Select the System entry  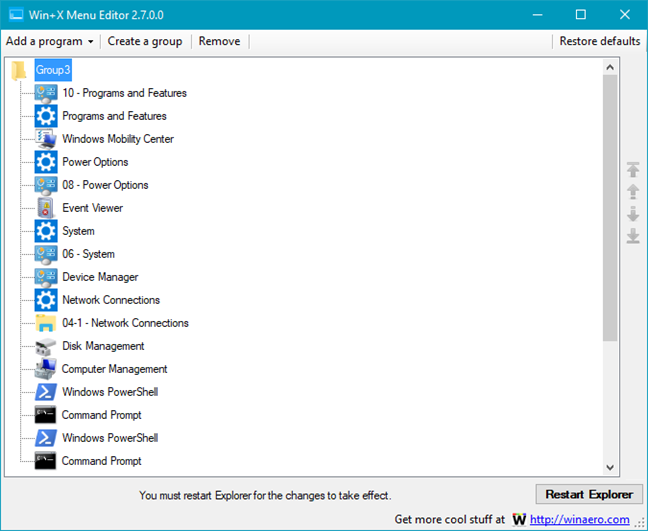pos(78,231)
